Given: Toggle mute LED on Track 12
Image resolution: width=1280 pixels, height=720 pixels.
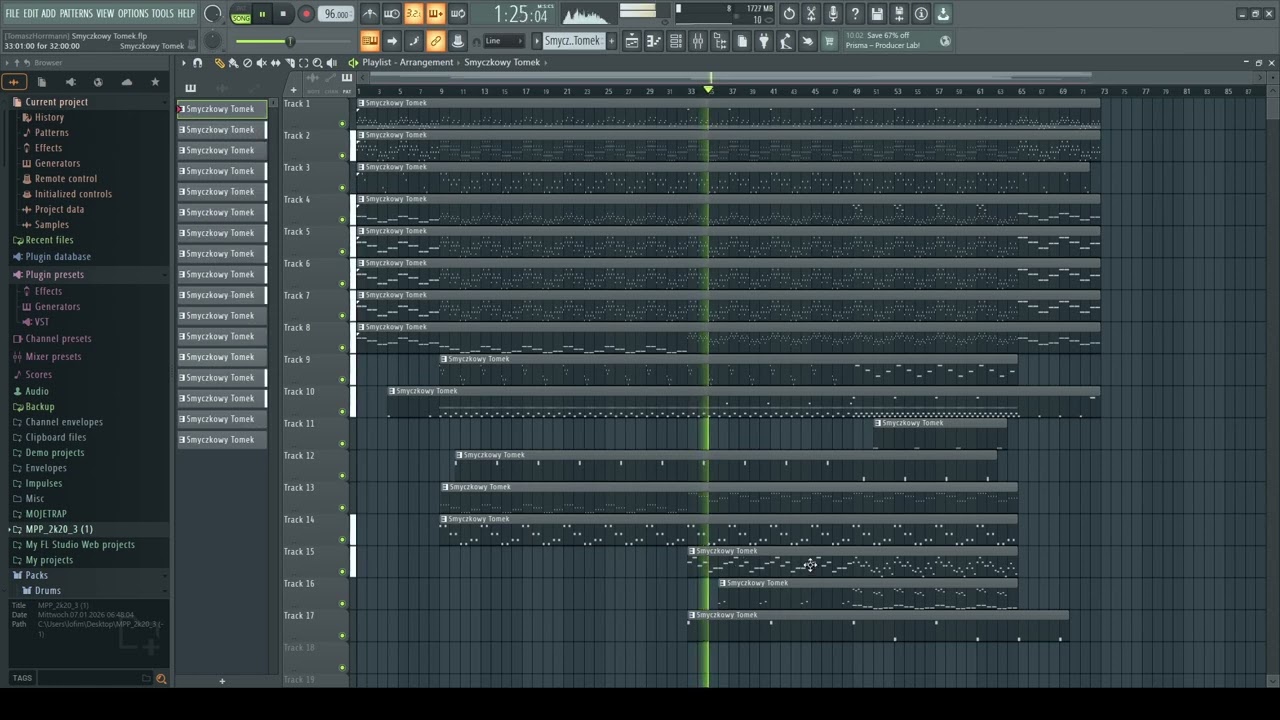Looking at the screenshot, I should pos(342,476).
